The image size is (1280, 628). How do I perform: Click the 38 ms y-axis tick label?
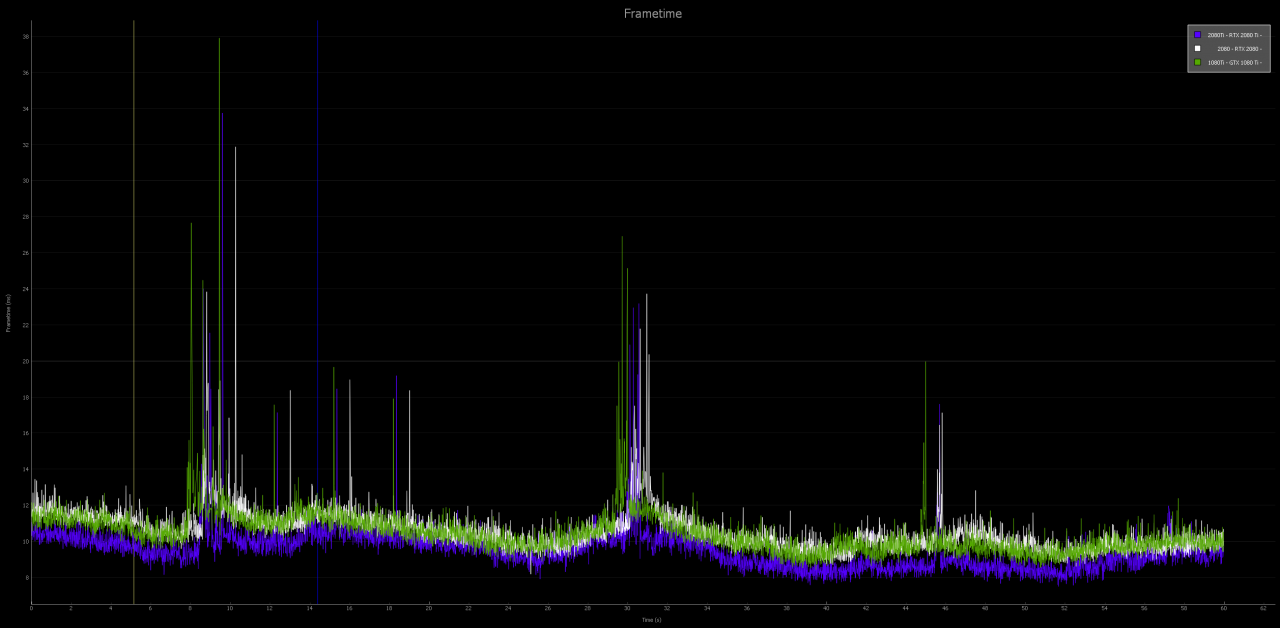26,37
